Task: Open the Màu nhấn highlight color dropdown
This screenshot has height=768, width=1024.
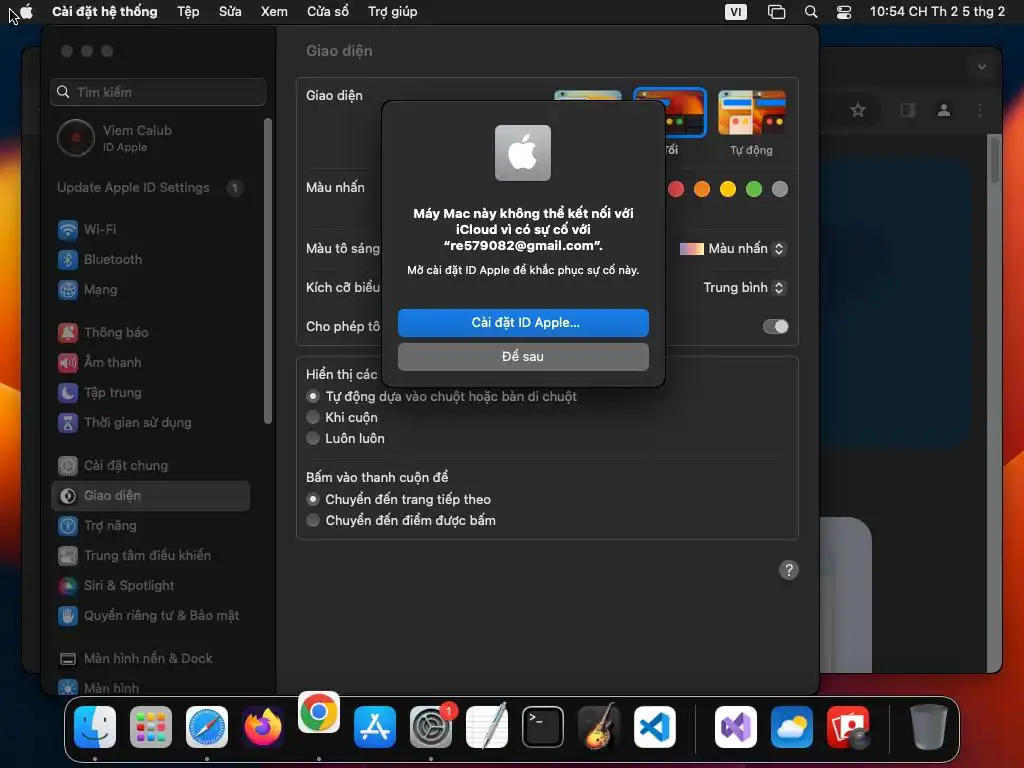Action: click(x=732, y=249)
